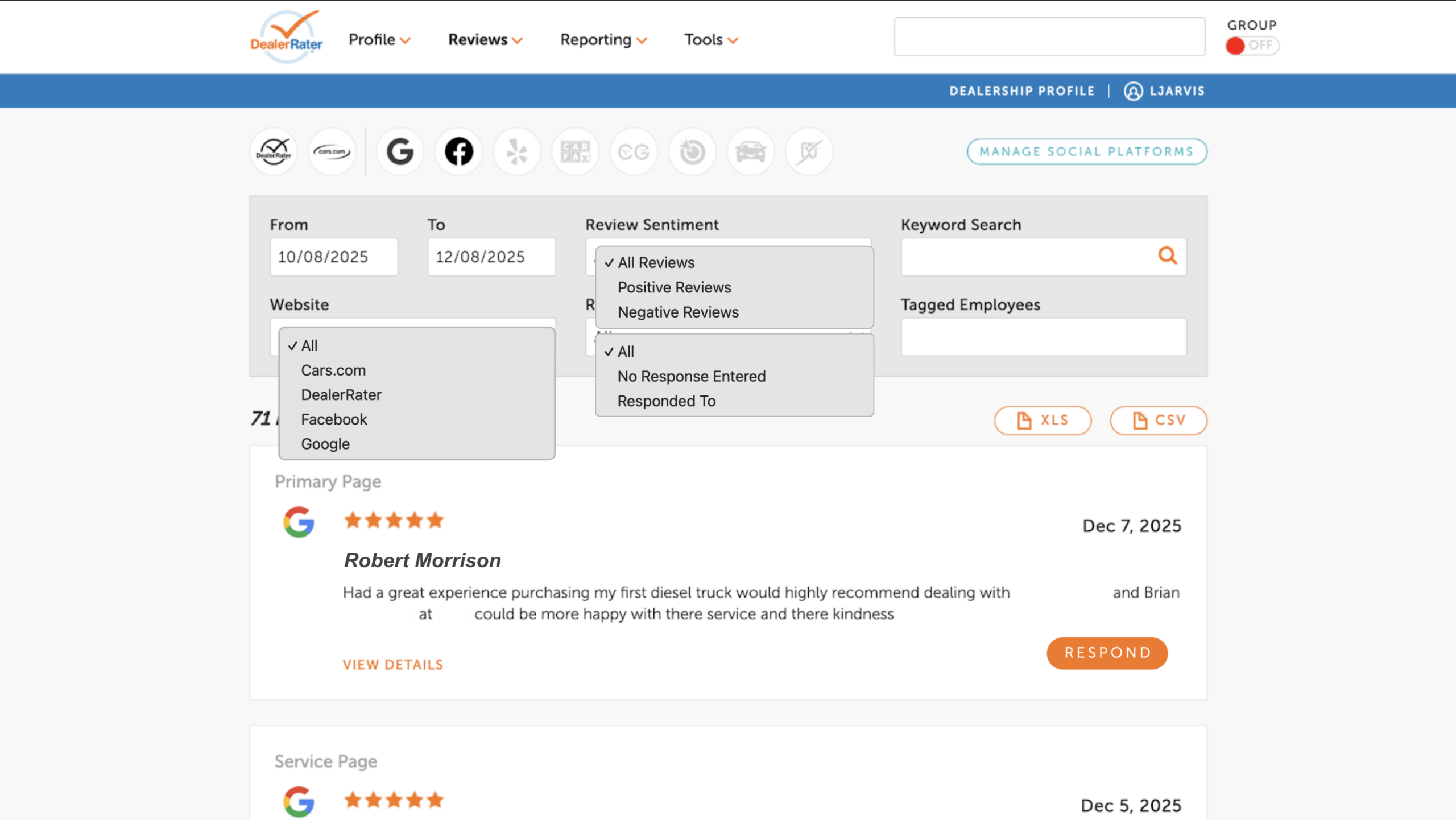This screenshot has height=820, width=1456.
Task: Click the Primary Page label
Action: pos(328,482)
